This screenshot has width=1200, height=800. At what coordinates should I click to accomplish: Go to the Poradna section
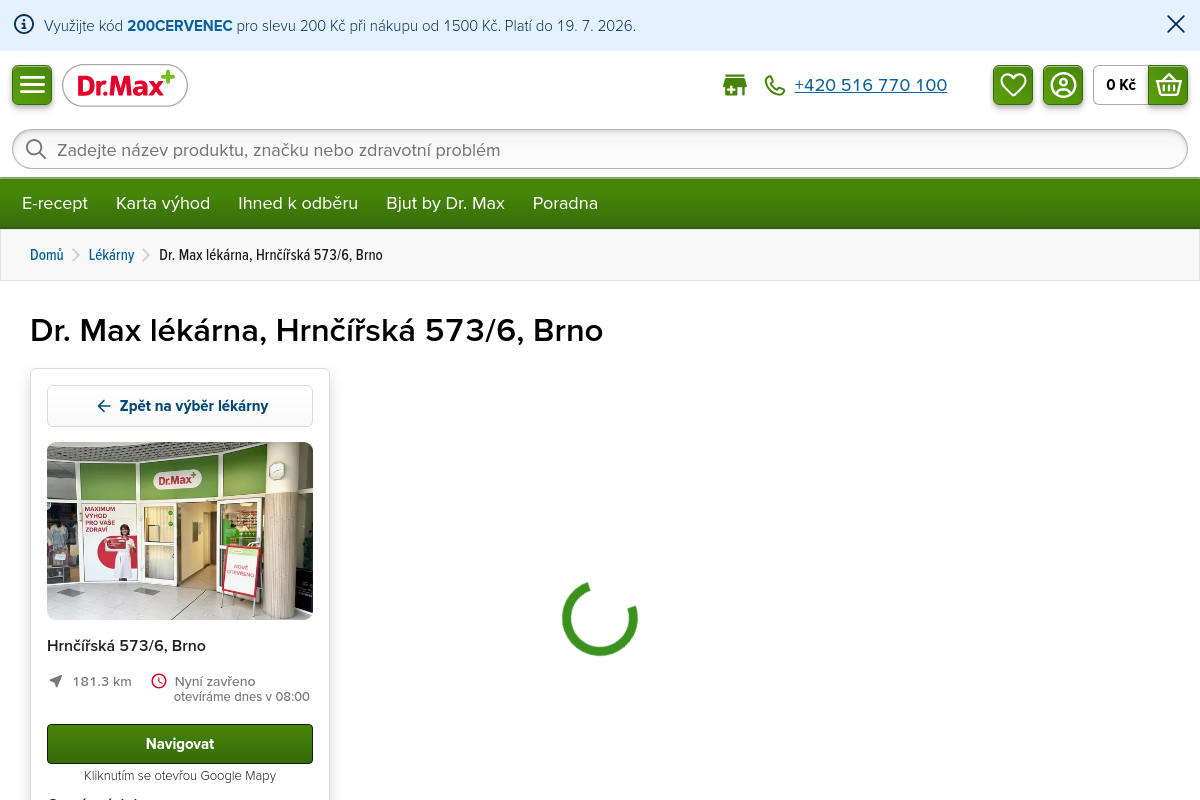click(x=565, y=203)
